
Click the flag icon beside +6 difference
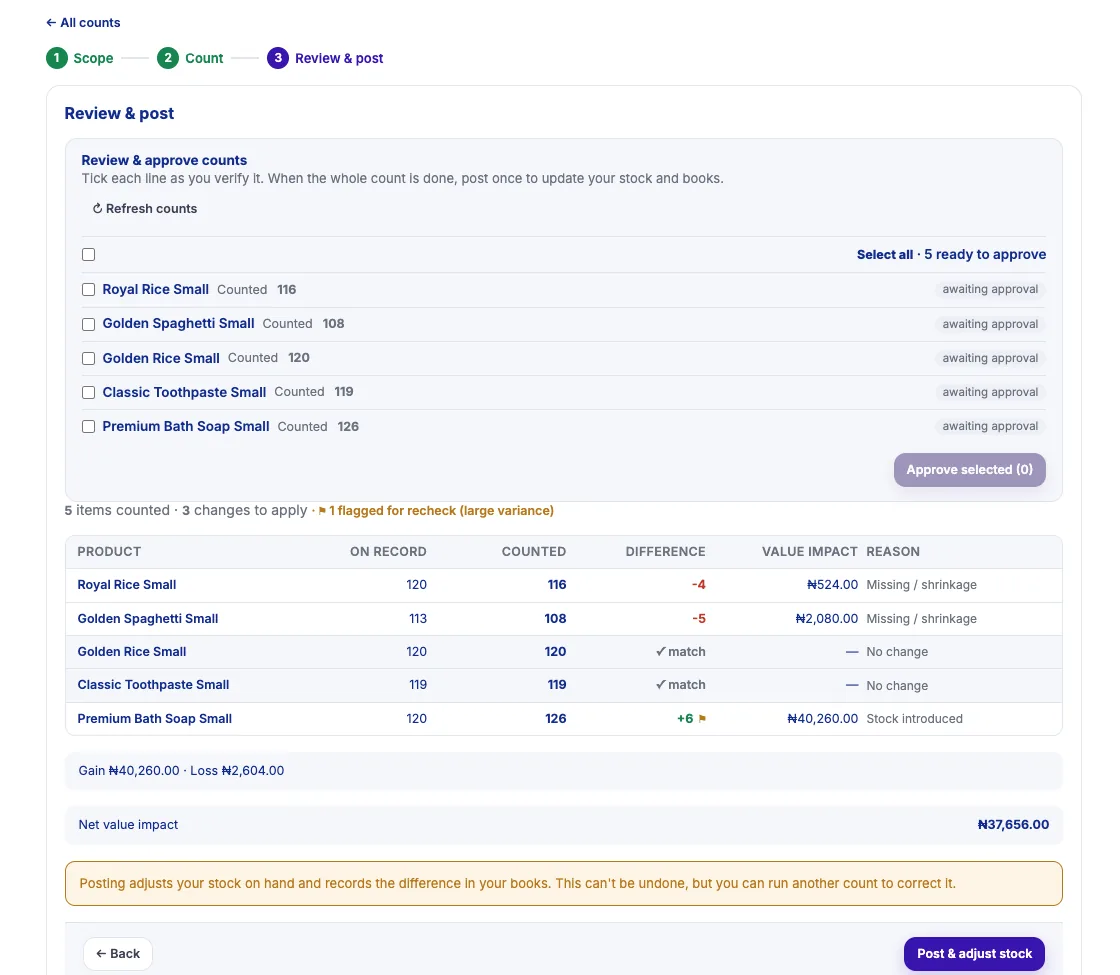coord(702,719)
